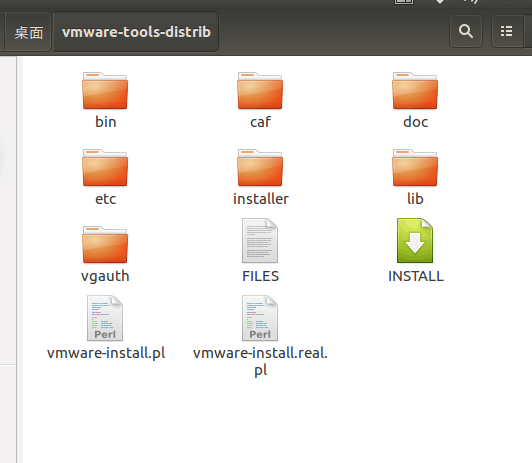This screenshot has width=532, height=463.
Task: Click the 'bin' folder name label
Action: (x=106, y=122)
